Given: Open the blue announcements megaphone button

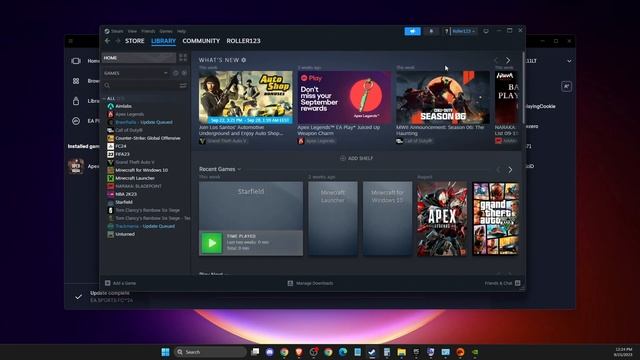Looking at the screenshot, I should pos(412,31).
